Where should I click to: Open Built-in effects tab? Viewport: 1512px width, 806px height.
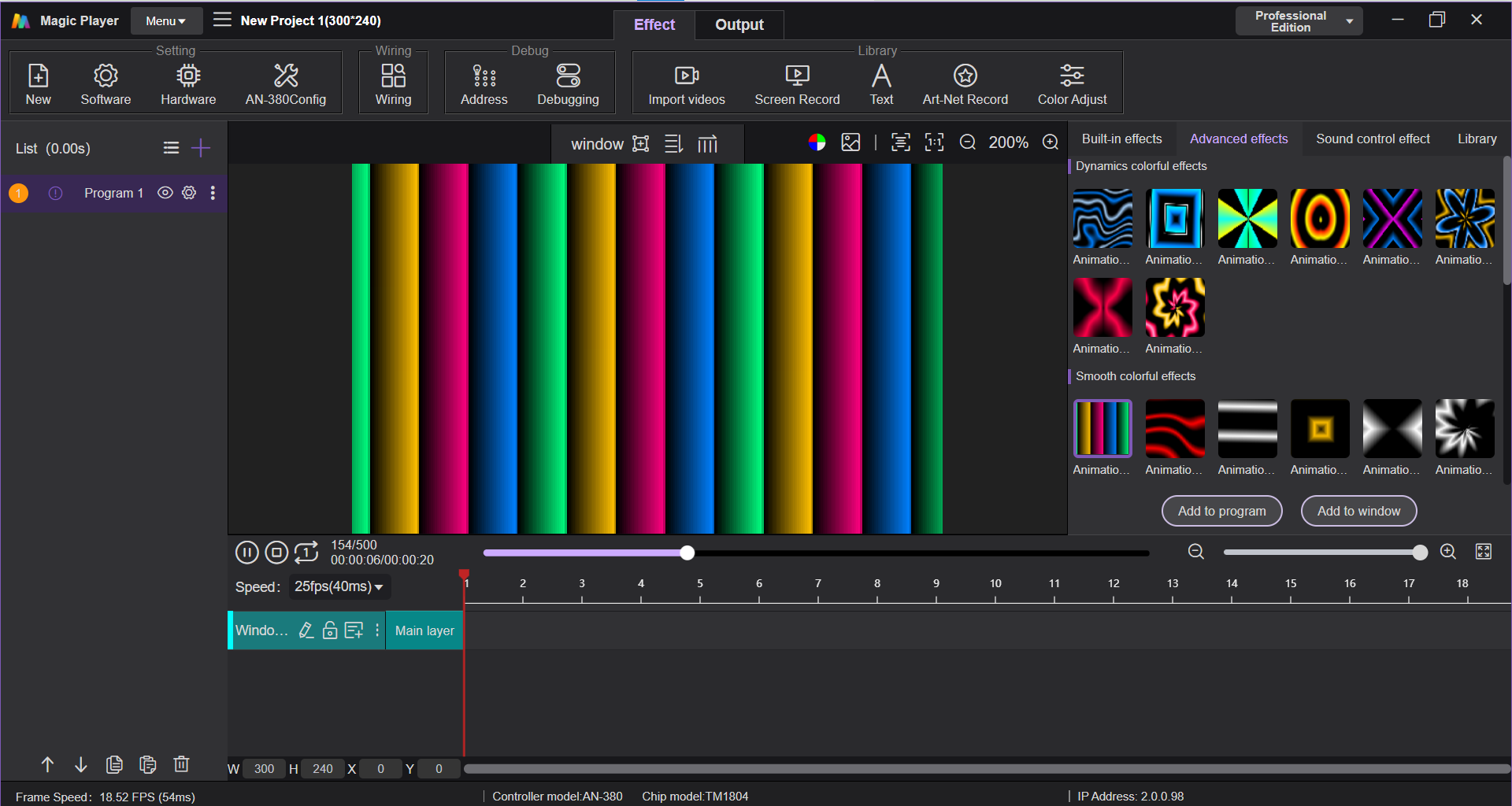pos(1121,139)
